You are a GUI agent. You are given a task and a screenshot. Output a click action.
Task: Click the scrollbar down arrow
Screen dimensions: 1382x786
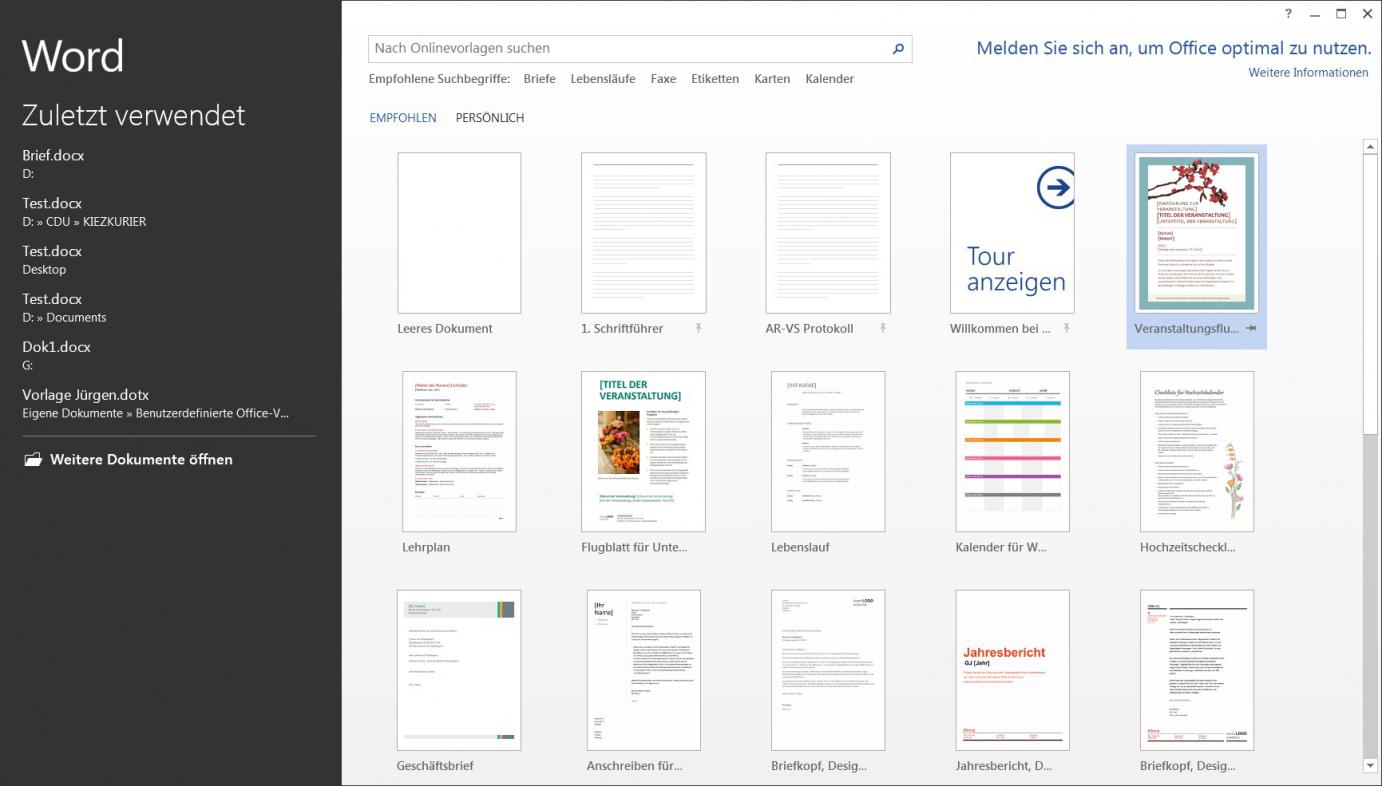(1370, 766)
